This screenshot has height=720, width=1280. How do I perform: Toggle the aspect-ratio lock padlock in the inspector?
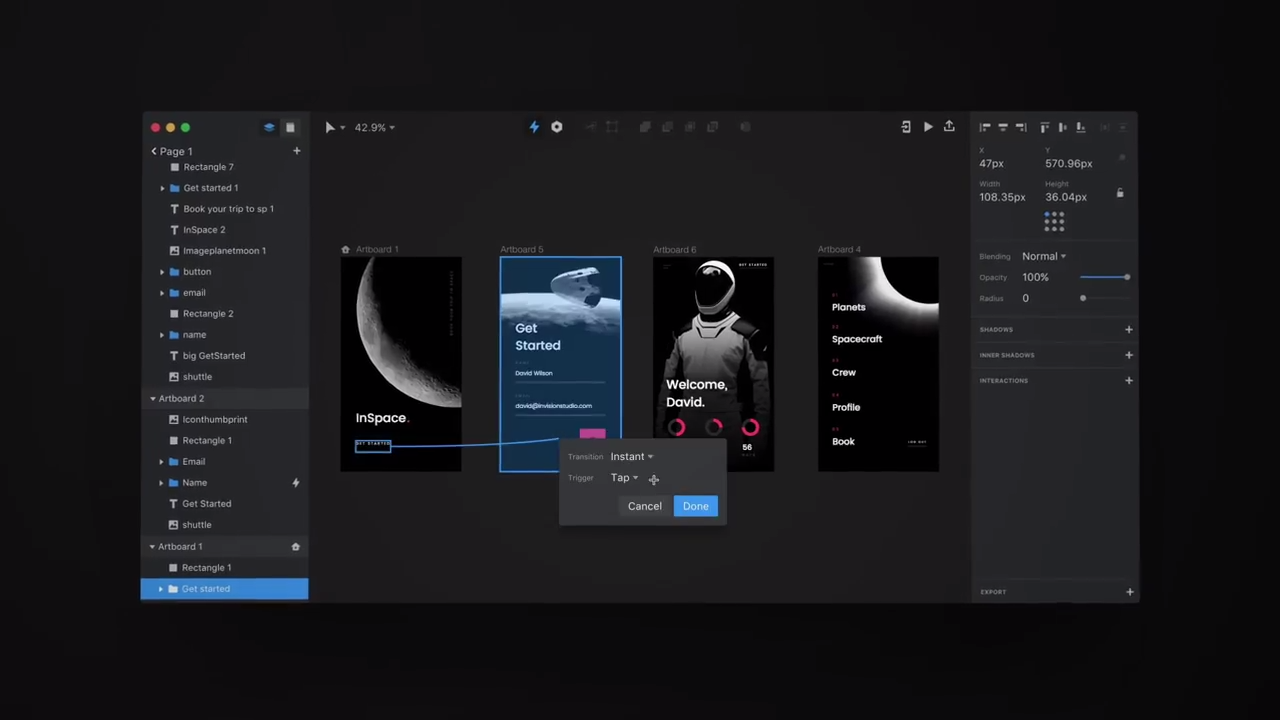click(1120, 193)
